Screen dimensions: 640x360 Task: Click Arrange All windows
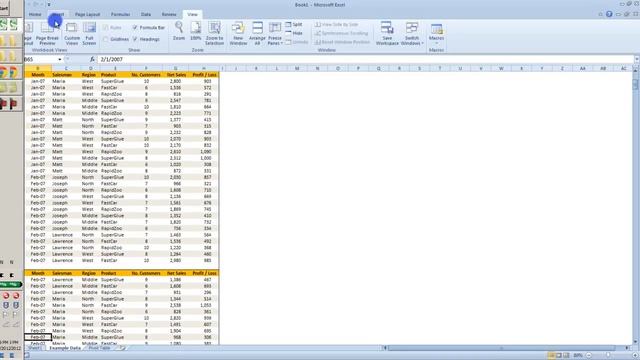(257, 33)
